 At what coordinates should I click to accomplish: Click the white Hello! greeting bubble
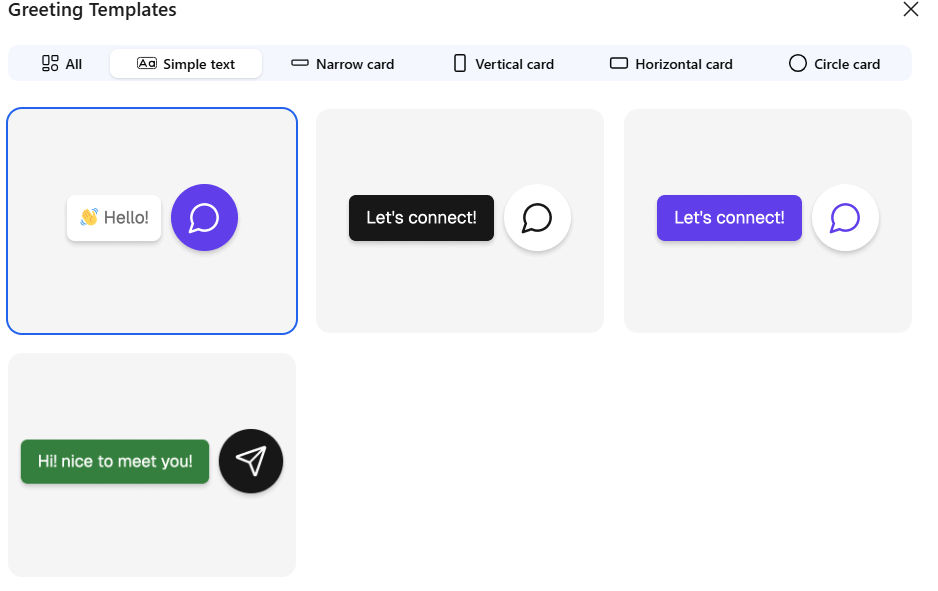(114, 217)
